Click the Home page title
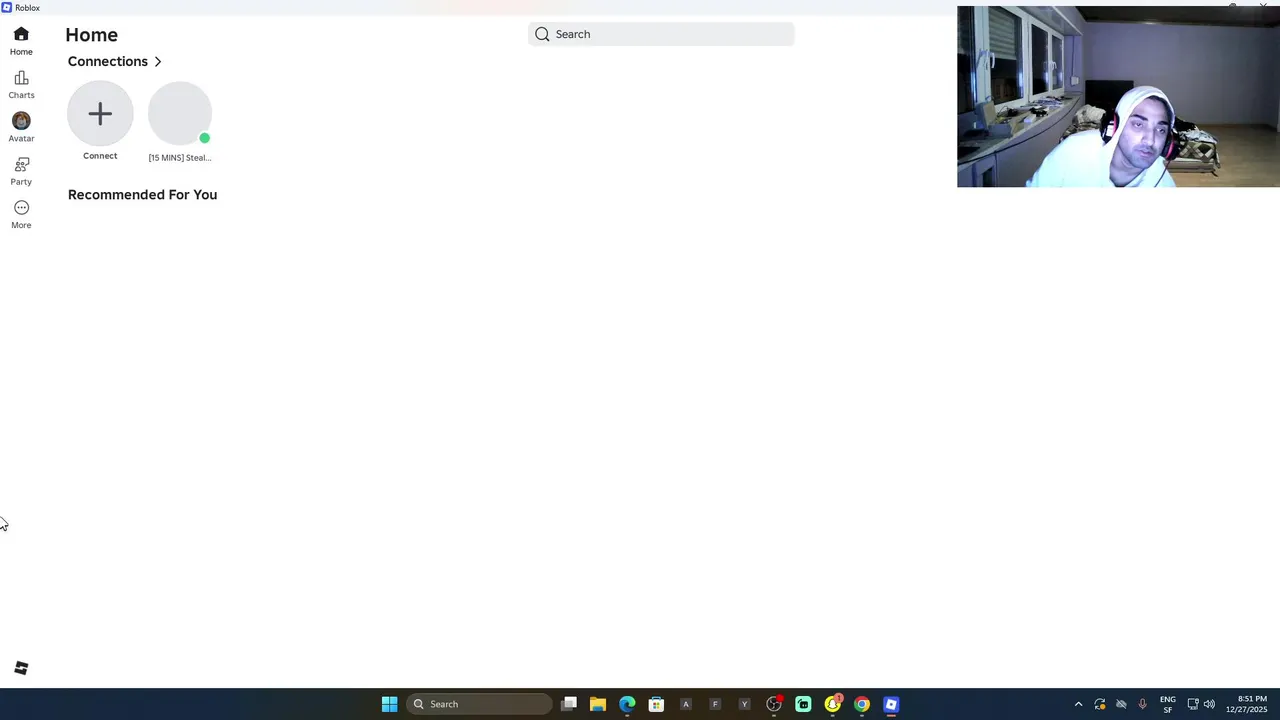 [91, 35]
